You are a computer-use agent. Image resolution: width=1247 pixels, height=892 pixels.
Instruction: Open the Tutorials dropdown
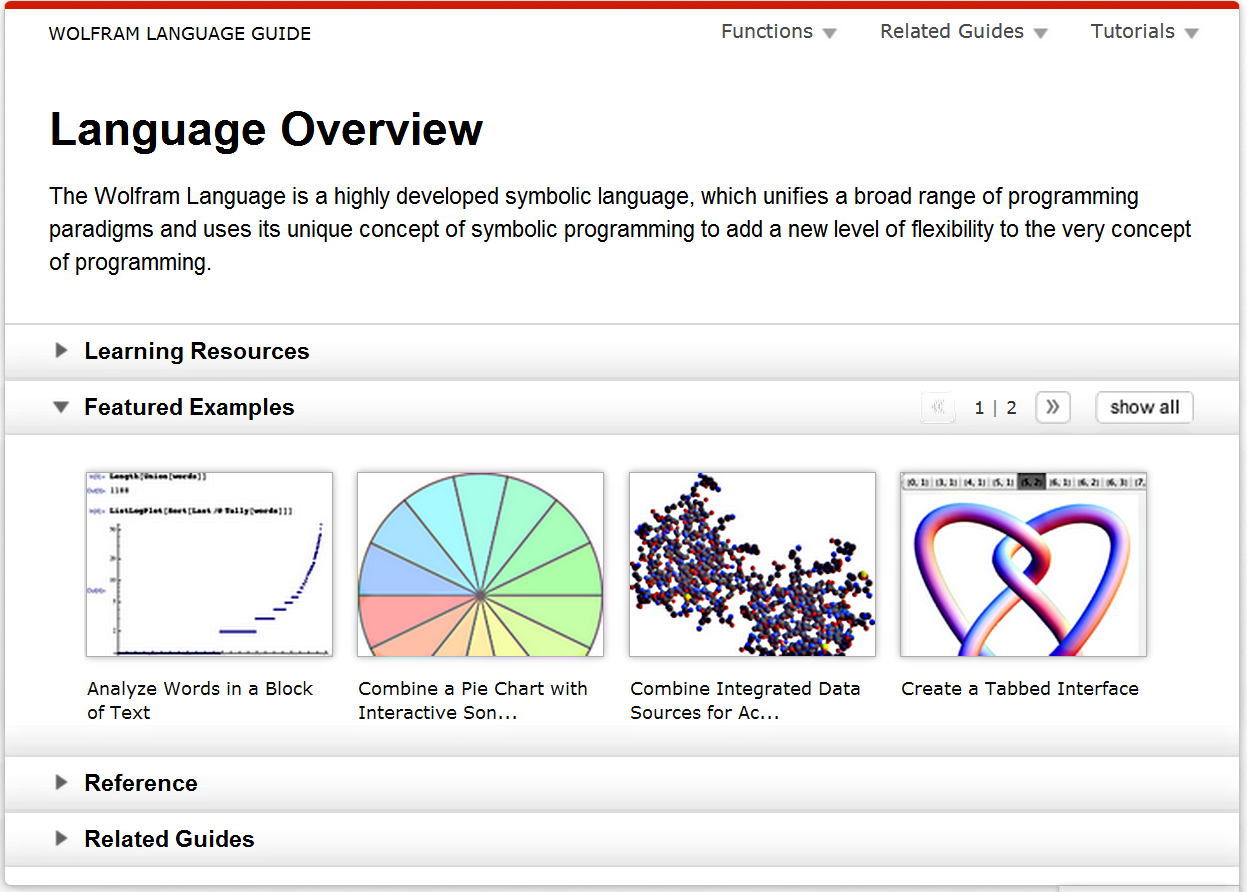point(1144,31)
